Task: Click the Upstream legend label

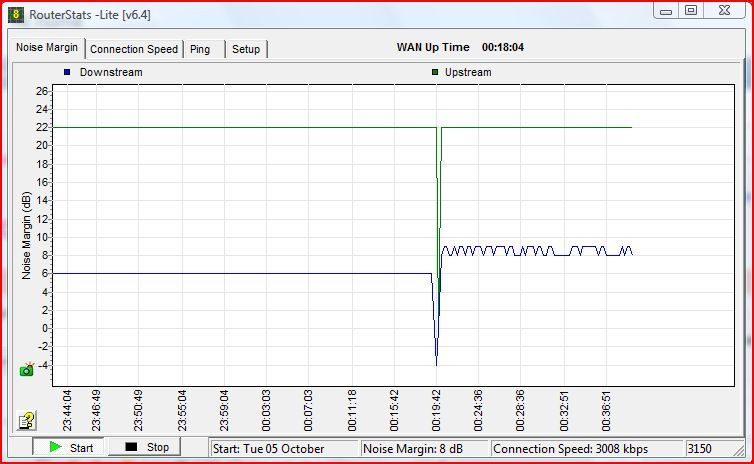Action: (x=469, y=72)
